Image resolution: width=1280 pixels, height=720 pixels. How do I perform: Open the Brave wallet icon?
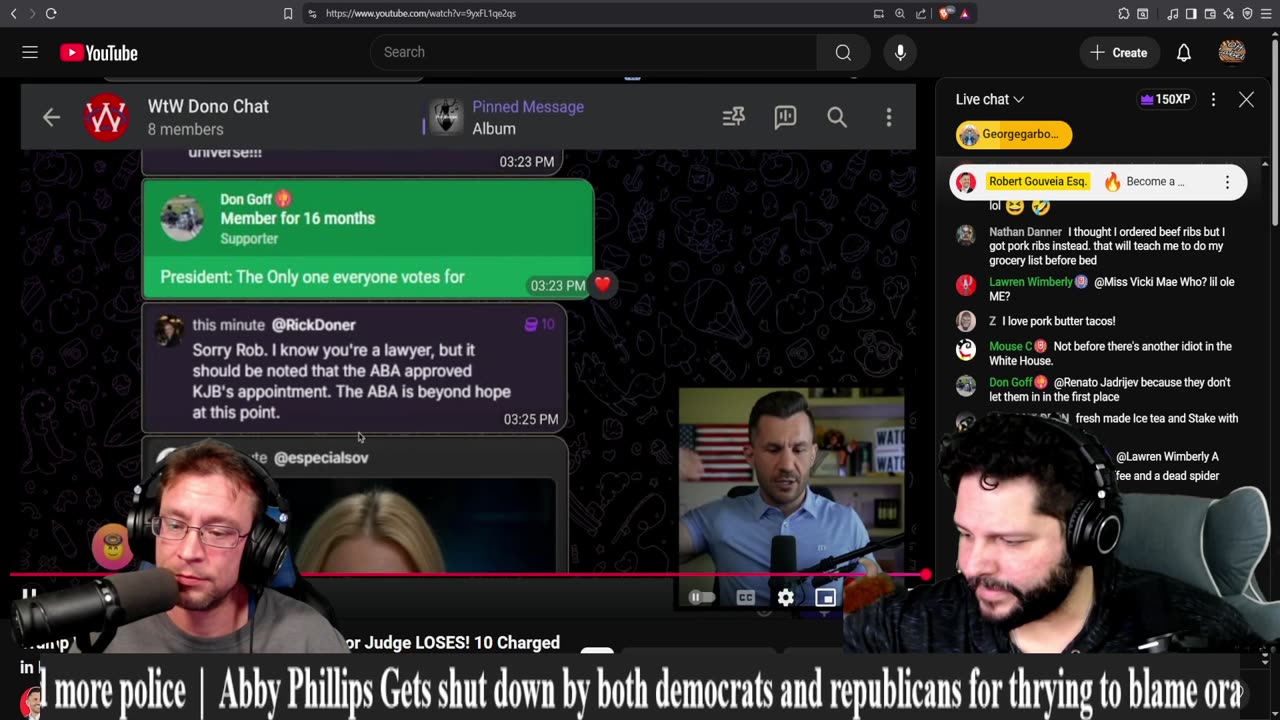pos(1210,13)
